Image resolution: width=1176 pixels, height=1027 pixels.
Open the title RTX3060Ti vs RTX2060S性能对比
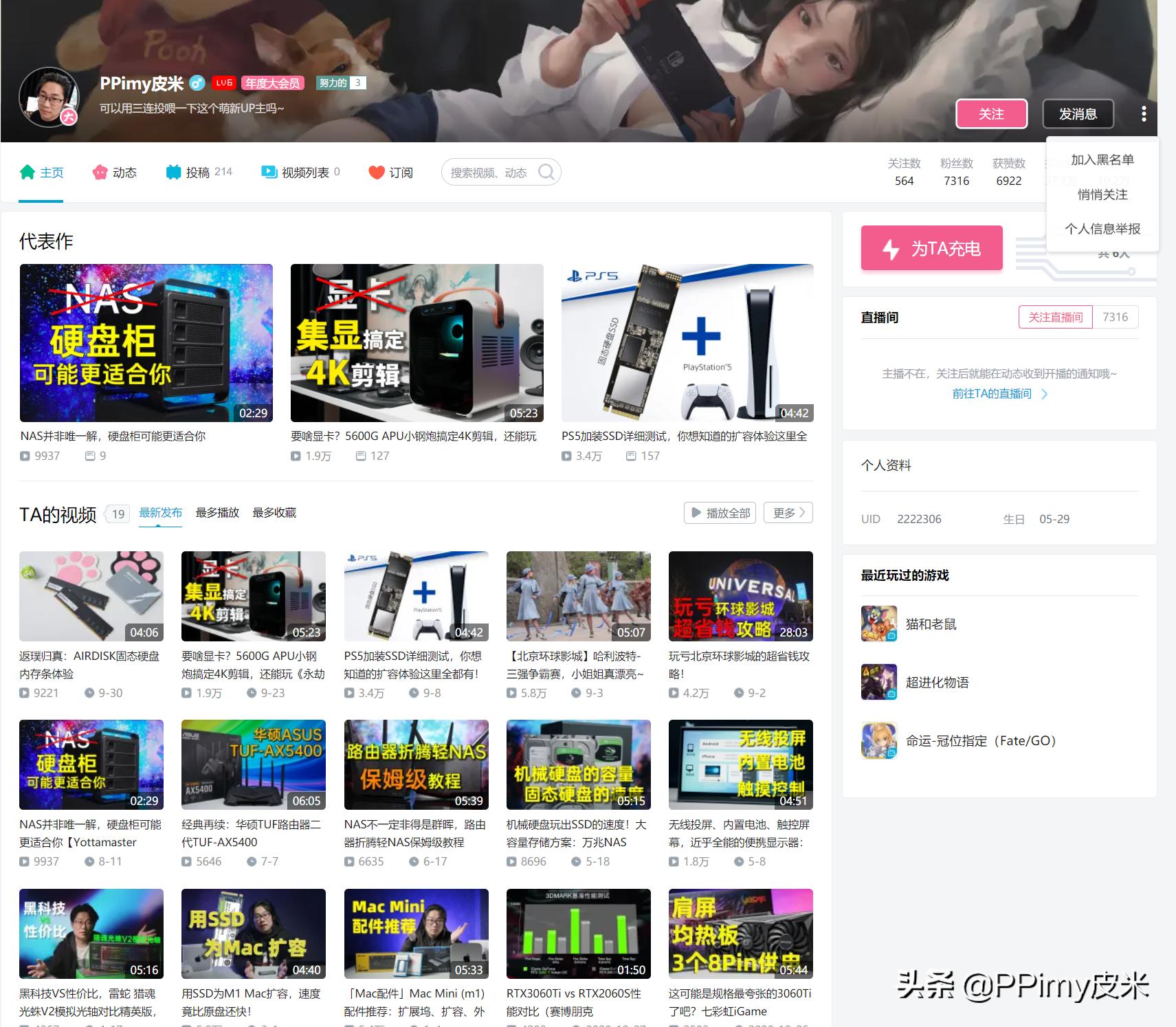click(574, 1002)
